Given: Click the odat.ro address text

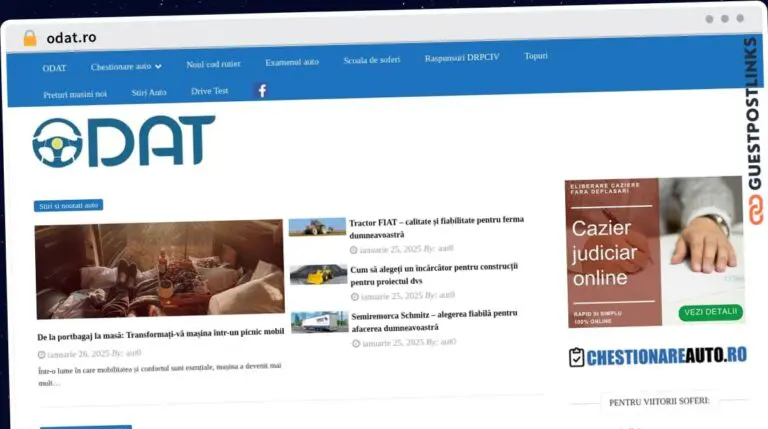Looking at the screenshot, I should (x=72, y=38).
